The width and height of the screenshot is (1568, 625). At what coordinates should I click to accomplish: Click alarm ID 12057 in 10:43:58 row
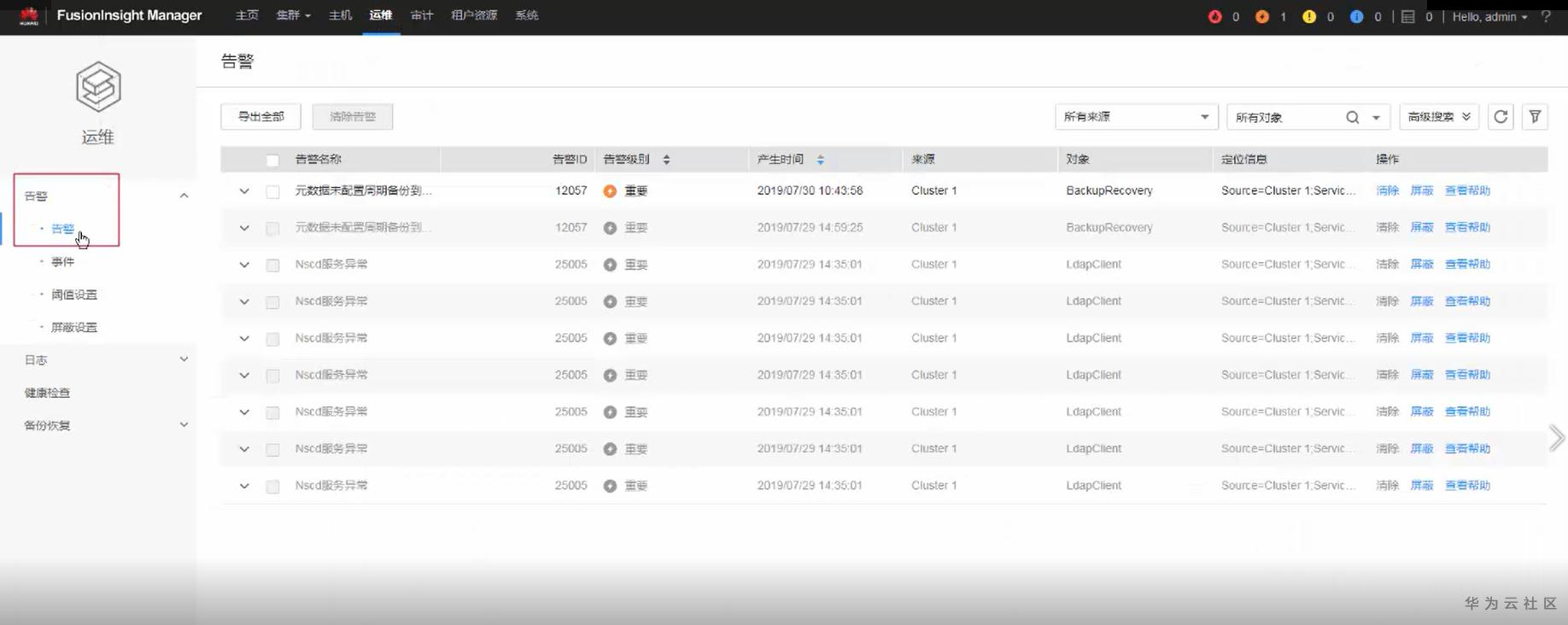click(571, 190)
